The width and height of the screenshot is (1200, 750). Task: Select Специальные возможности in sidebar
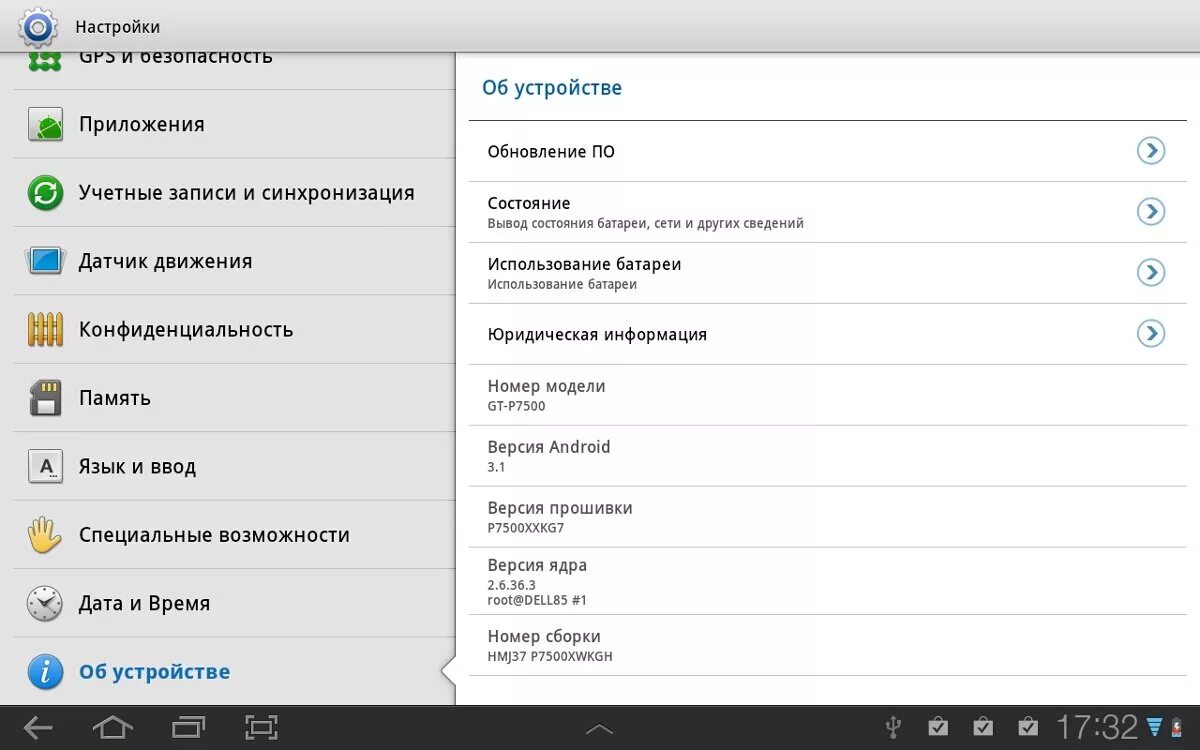point(234,535)
